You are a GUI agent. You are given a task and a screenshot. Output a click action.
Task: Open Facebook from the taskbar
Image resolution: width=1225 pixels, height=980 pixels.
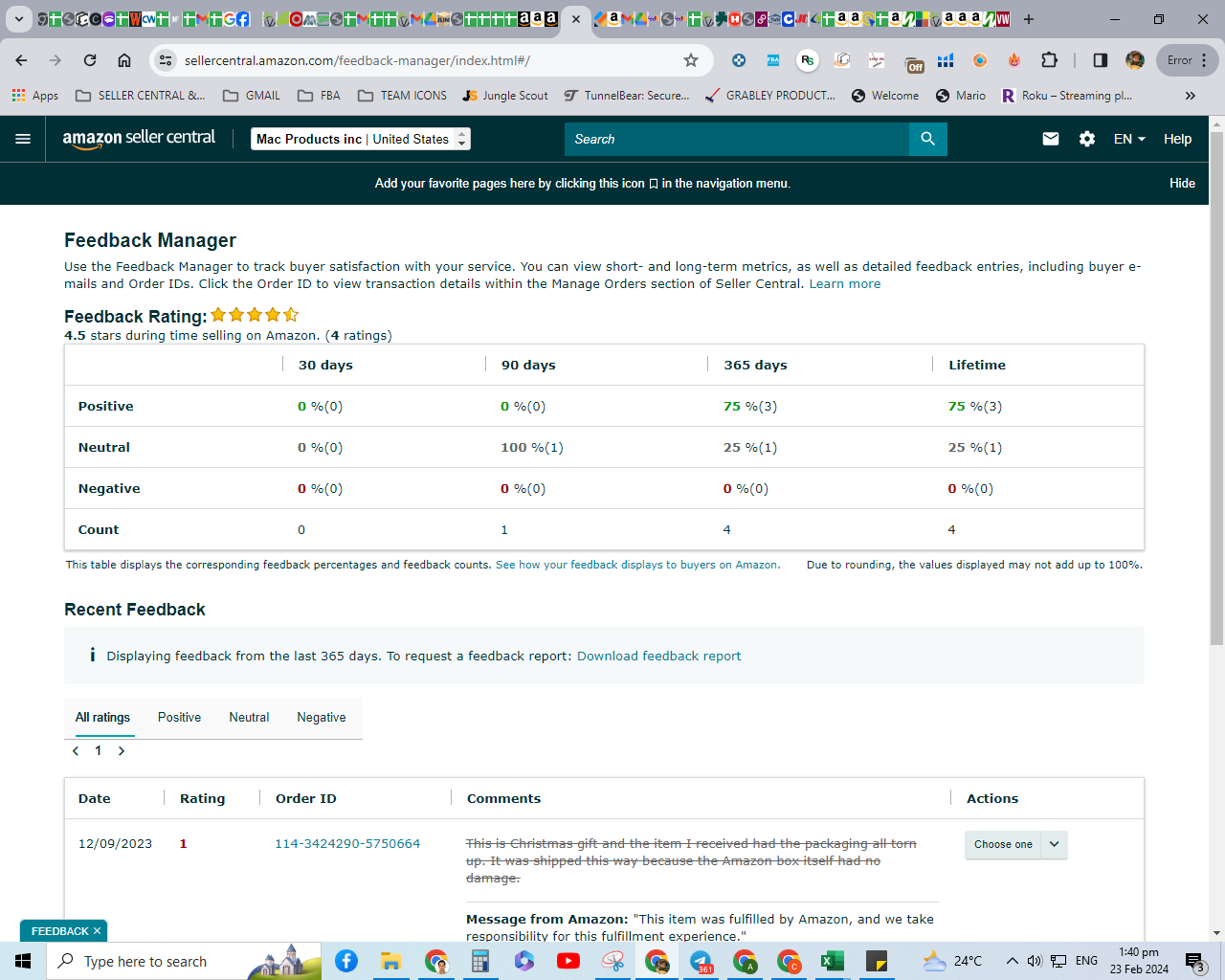346,961
